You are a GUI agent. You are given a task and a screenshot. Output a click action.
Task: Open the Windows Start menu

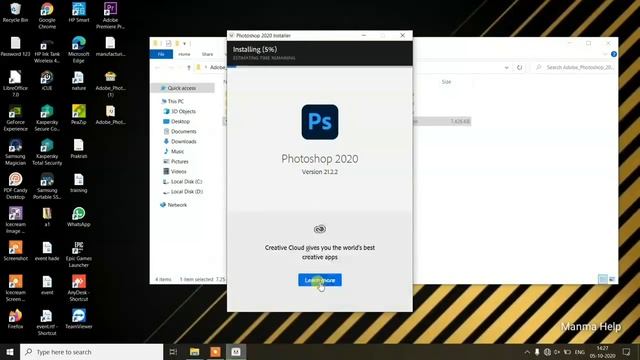[x=10, y=352]
